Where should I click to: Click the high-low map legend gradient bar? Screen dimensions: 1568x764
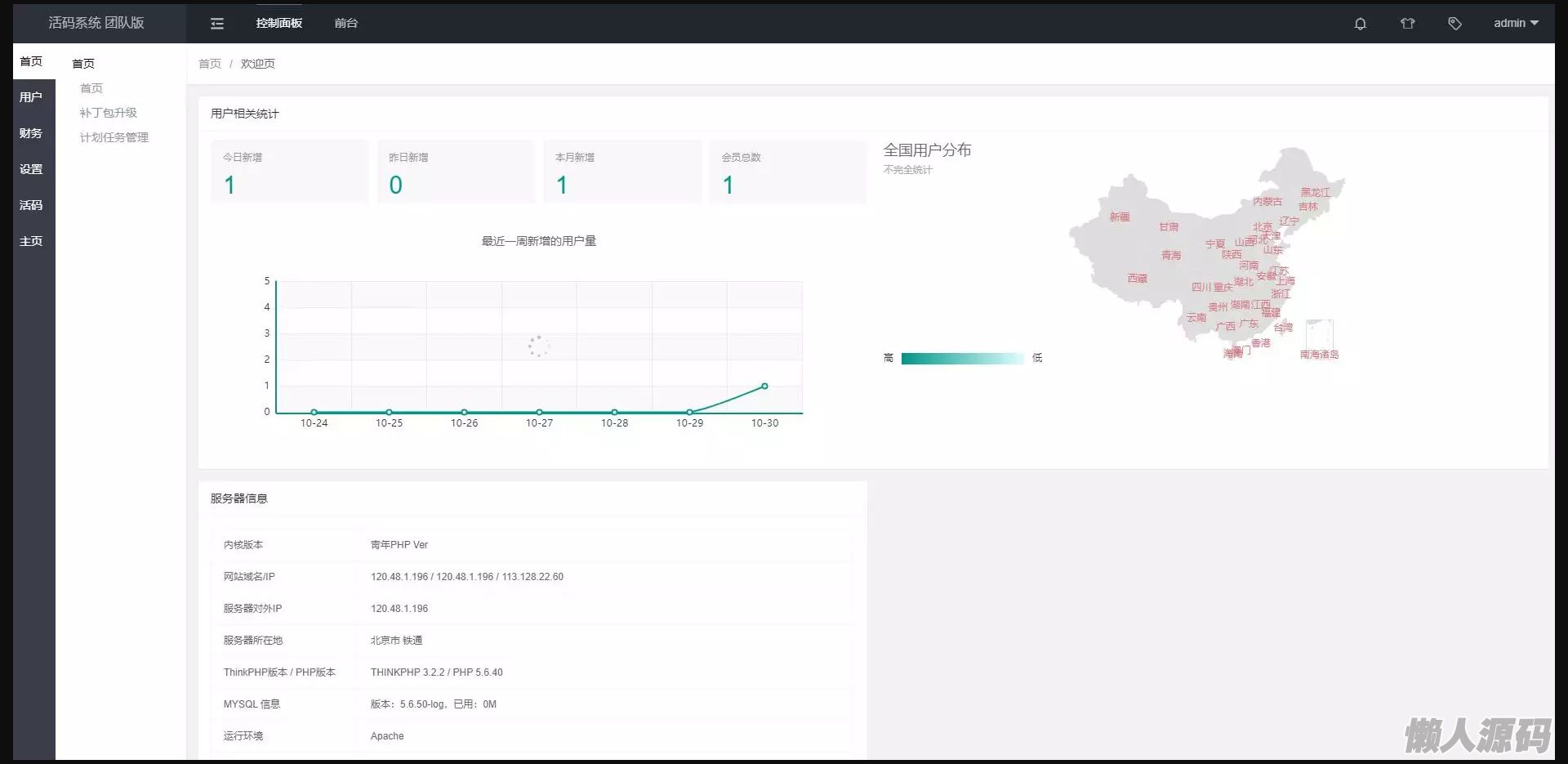coord(962,359)
